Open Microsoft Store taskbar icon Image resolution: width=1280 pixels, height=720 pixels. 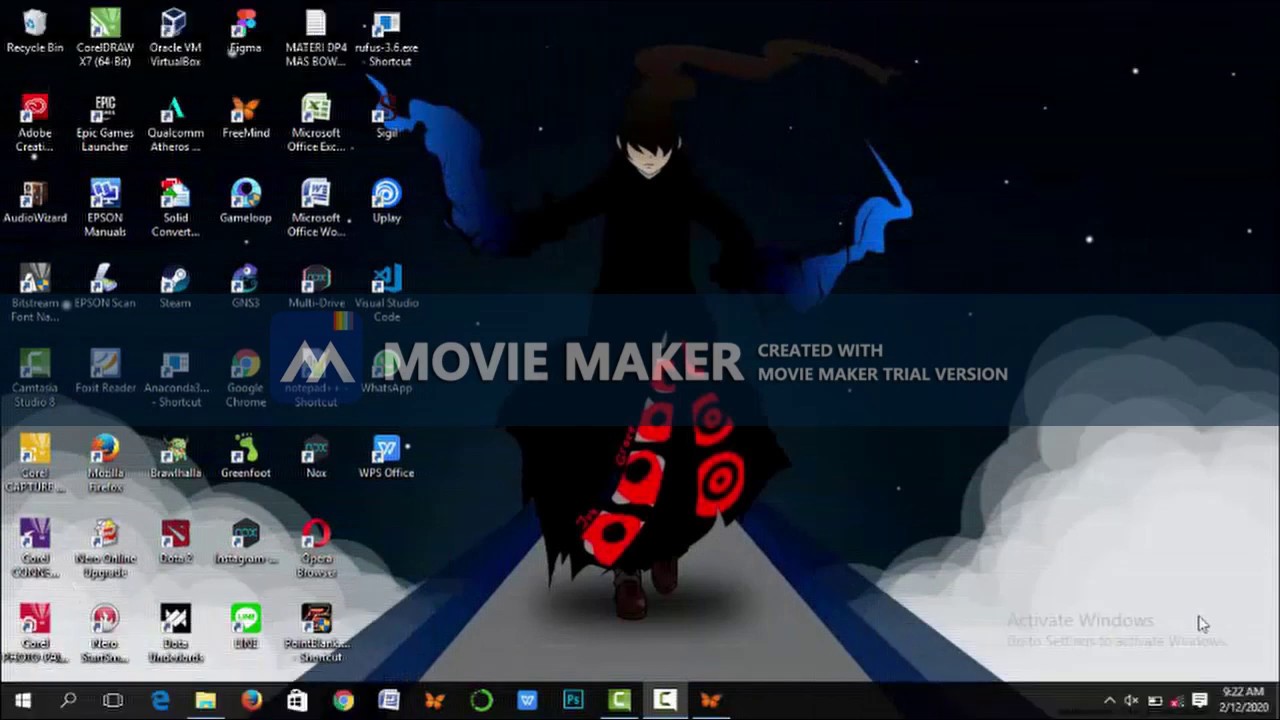[x=297, y=701]
